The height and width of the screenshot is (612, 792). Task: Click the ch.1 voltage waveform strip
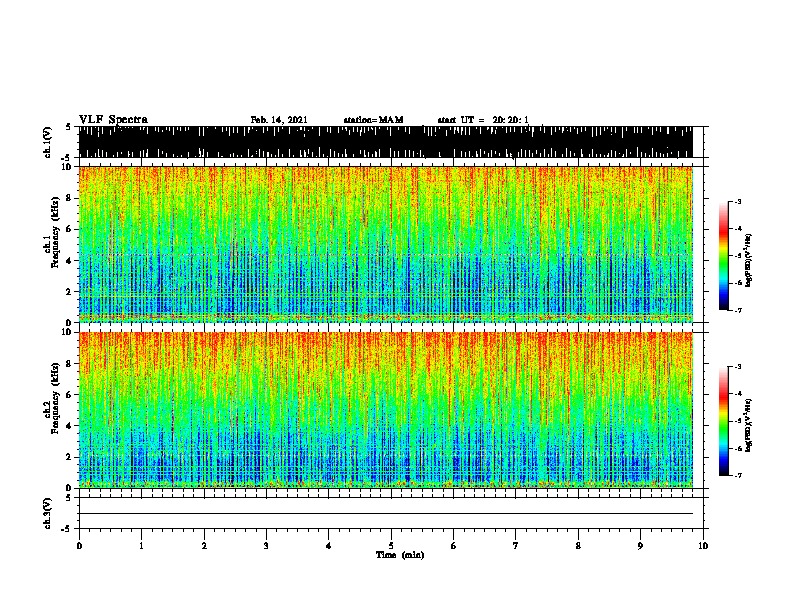point(385,142)
